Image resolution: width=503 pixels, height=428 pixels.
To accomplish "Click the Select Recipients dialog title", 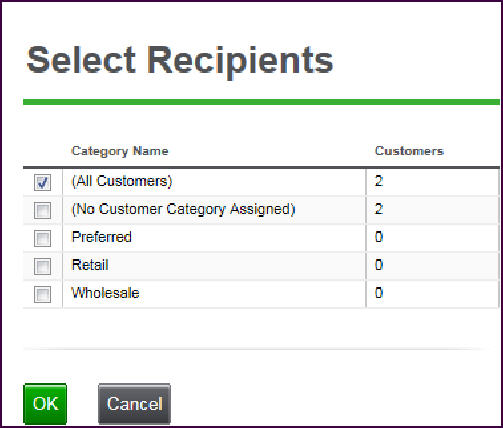I will [180, 61].
